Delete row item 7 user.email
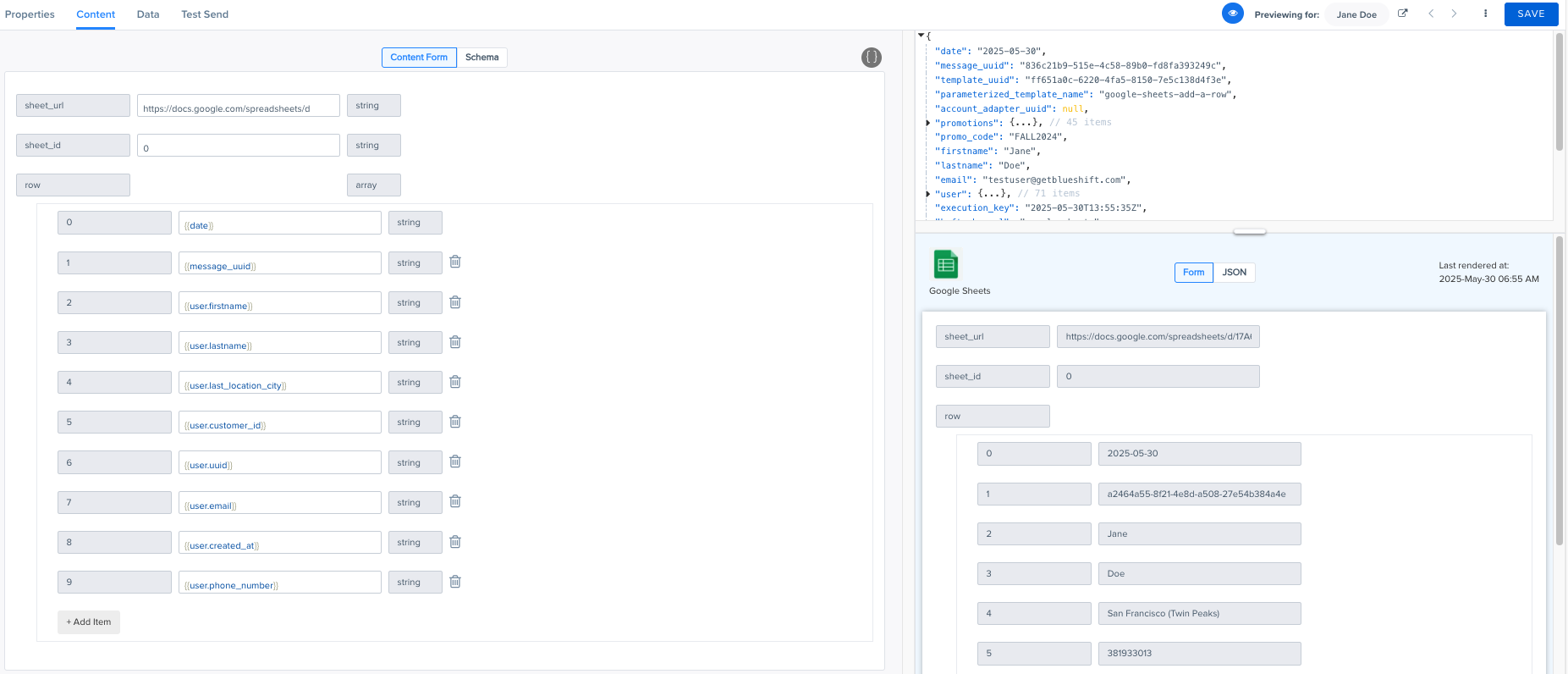 coord(455,501)
